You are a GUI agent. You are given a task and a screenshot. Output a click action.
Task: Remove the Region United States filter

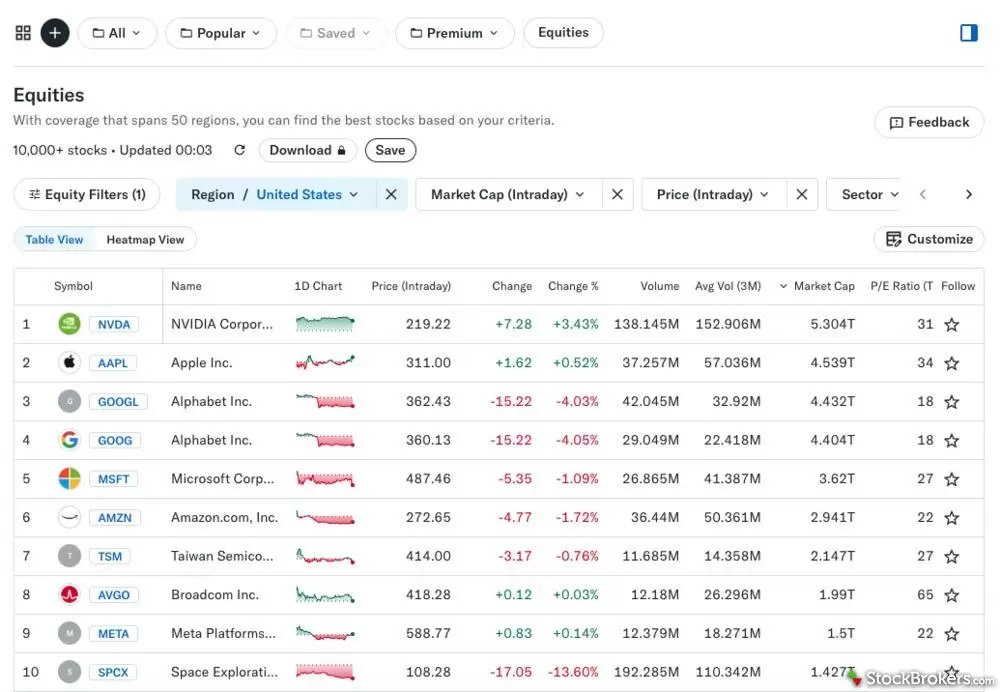391,195
